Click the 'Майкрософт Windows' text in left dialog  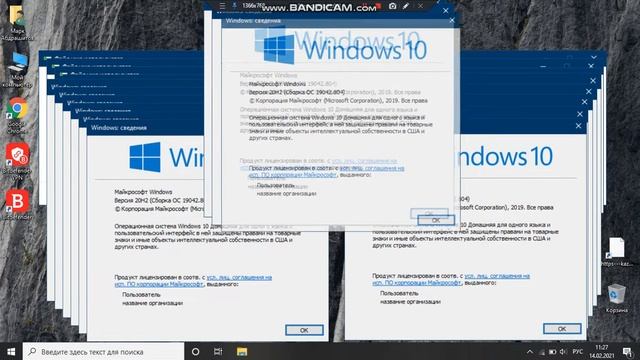(143, 191)
